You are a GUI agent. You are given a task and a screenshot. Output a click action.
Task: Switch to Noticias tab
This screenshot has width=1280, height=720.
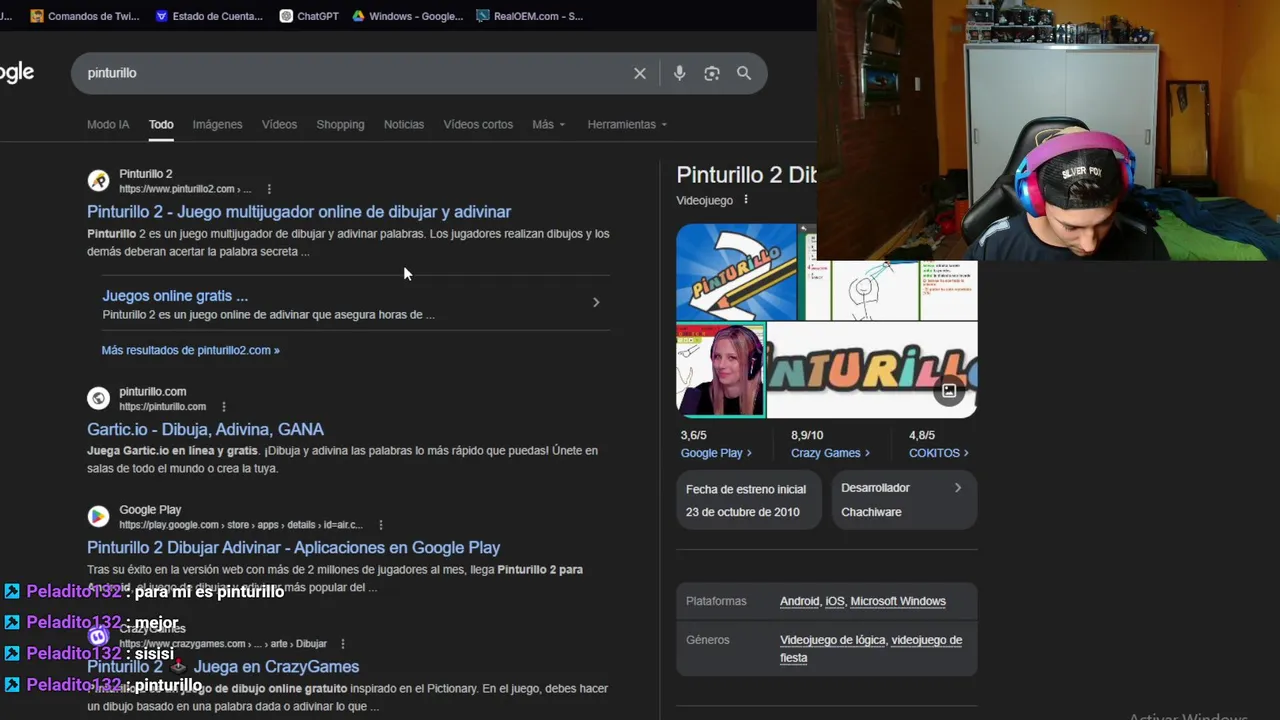pos(404,124)
